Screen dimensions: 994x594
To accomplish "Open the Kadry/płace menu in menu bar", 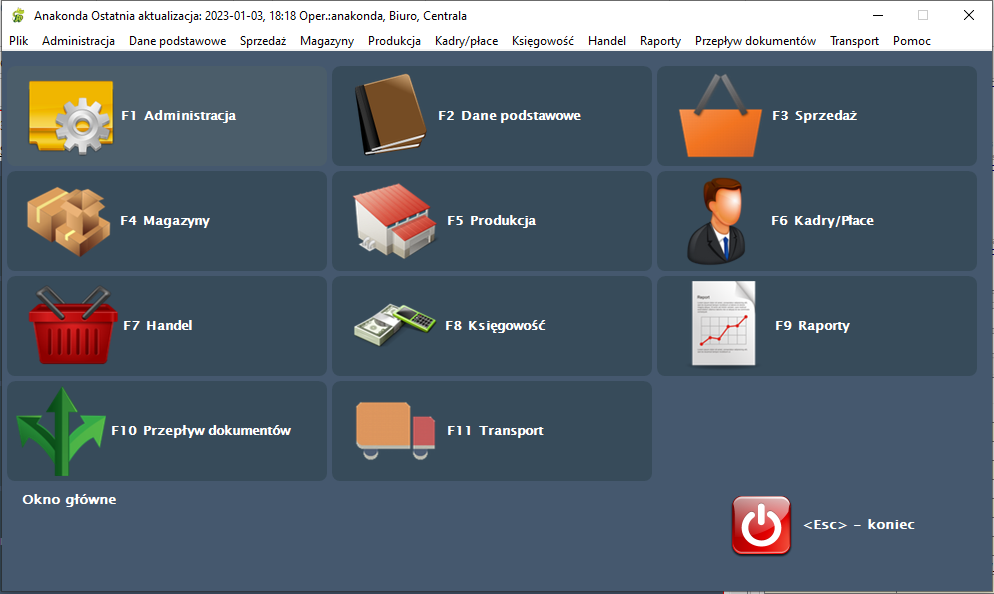I will [x=467, y=41].
